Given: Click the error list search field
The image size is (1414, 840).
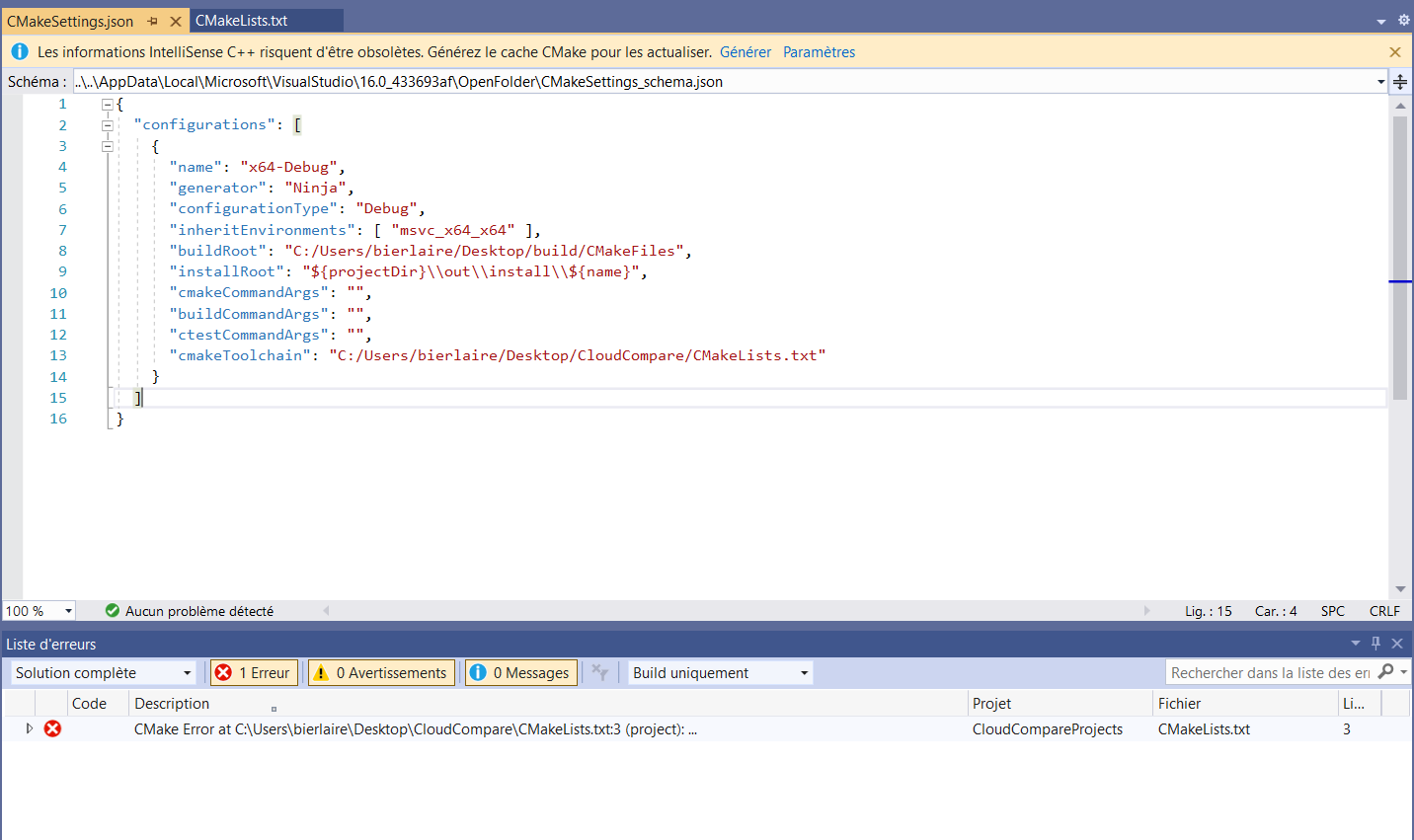Looking at the screenshot, I should pyautogui.click(x=1270, y=673).
